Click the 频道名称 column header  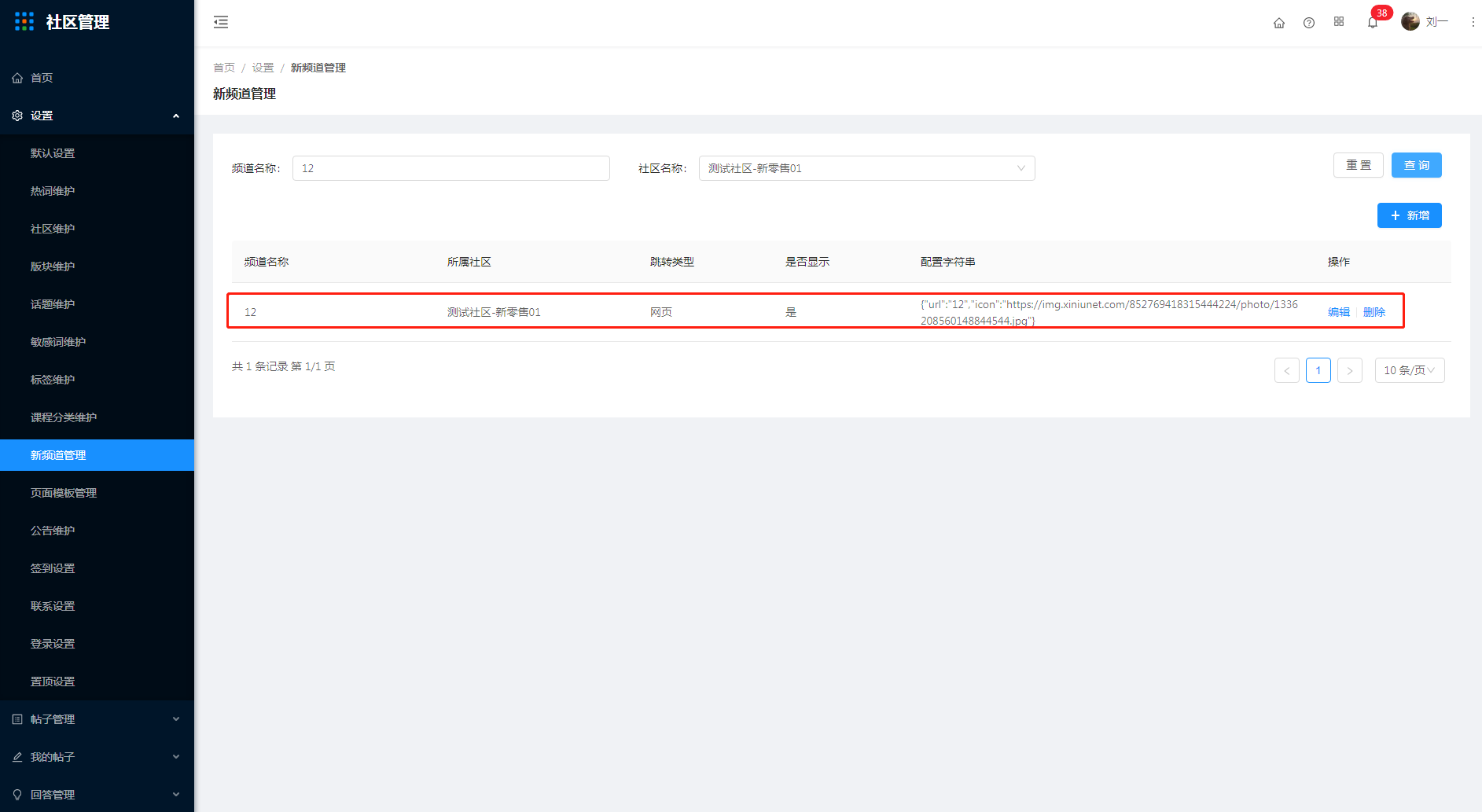click(x=267, y=262)
